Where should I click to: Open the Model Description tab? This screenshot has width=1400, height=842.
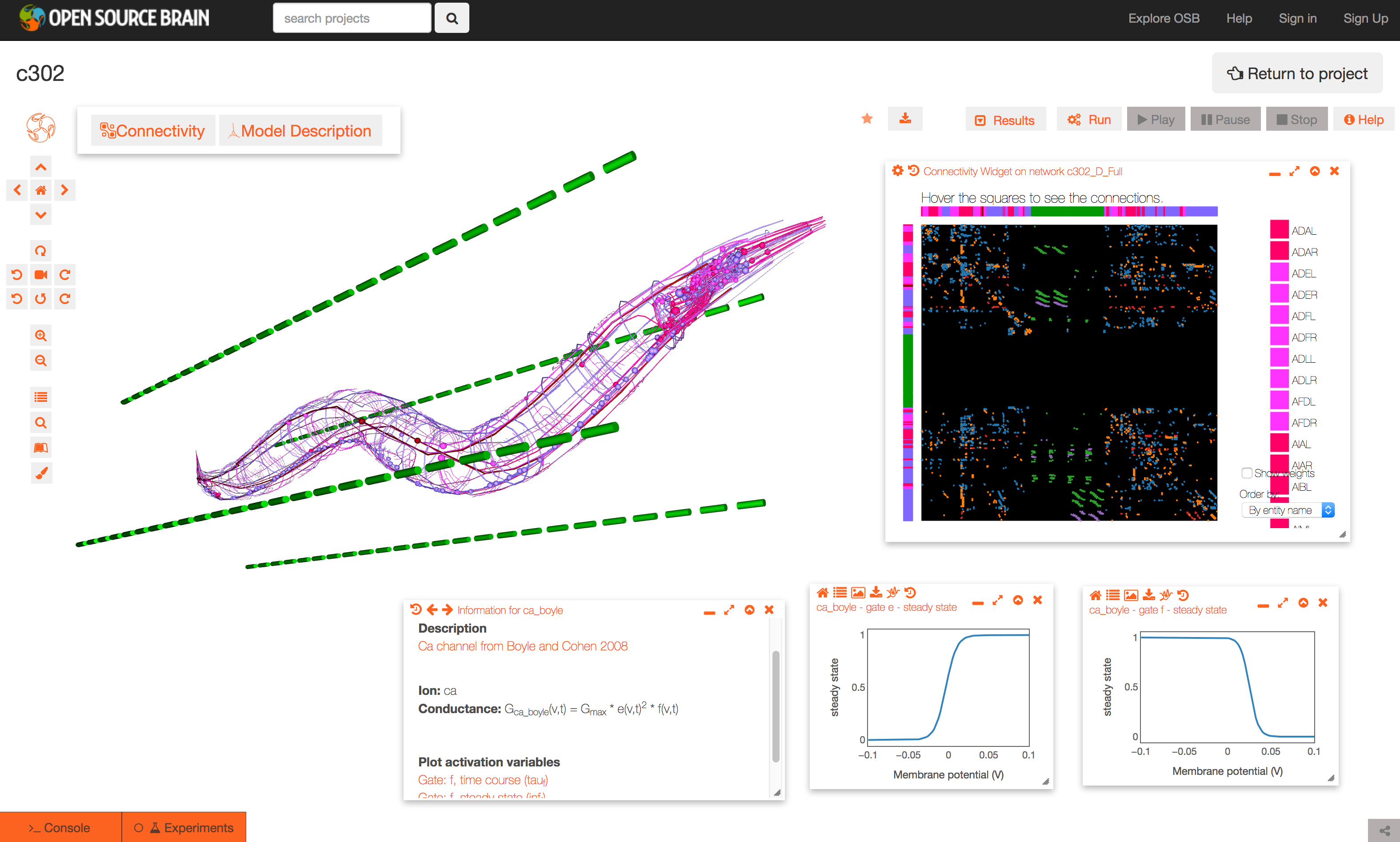(x=300, y=131)
